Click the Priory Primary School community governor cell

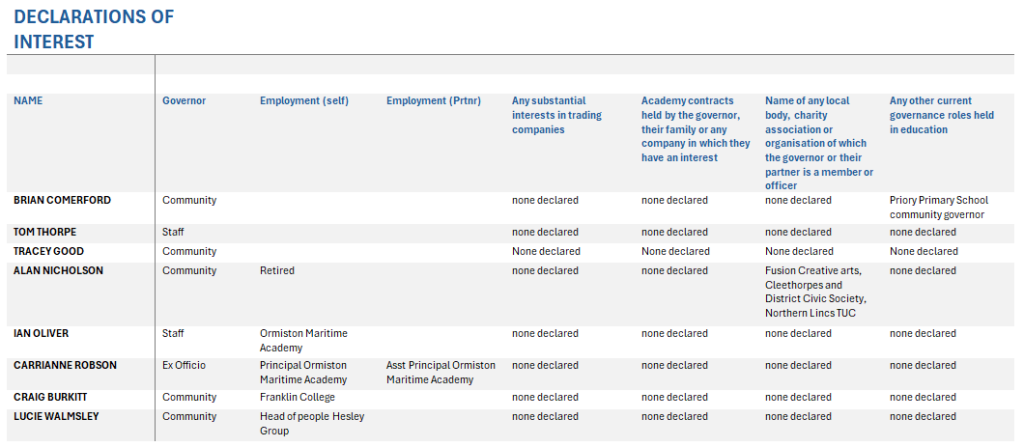pyautogui.click(x=938, y=207)
